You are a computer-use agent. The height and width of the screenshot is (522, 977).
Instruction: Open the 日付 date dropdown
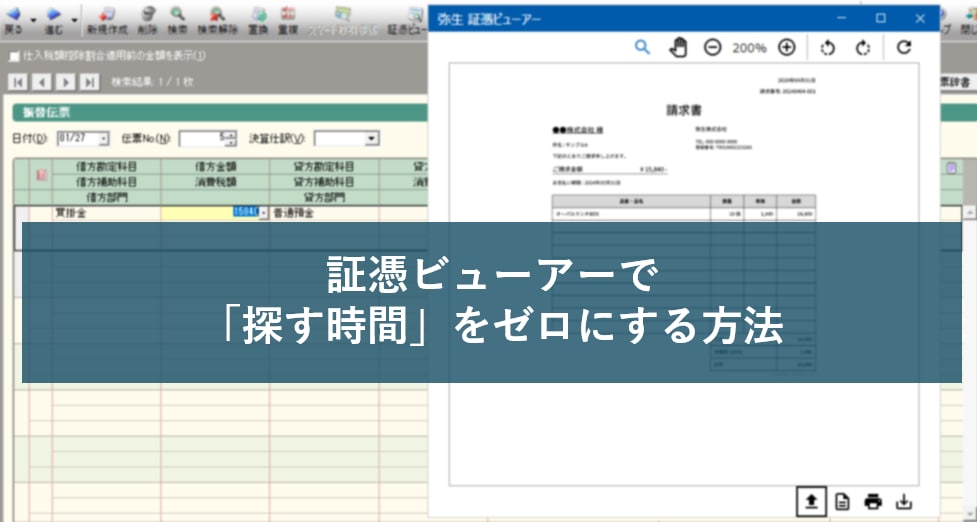tap(103, 138)
